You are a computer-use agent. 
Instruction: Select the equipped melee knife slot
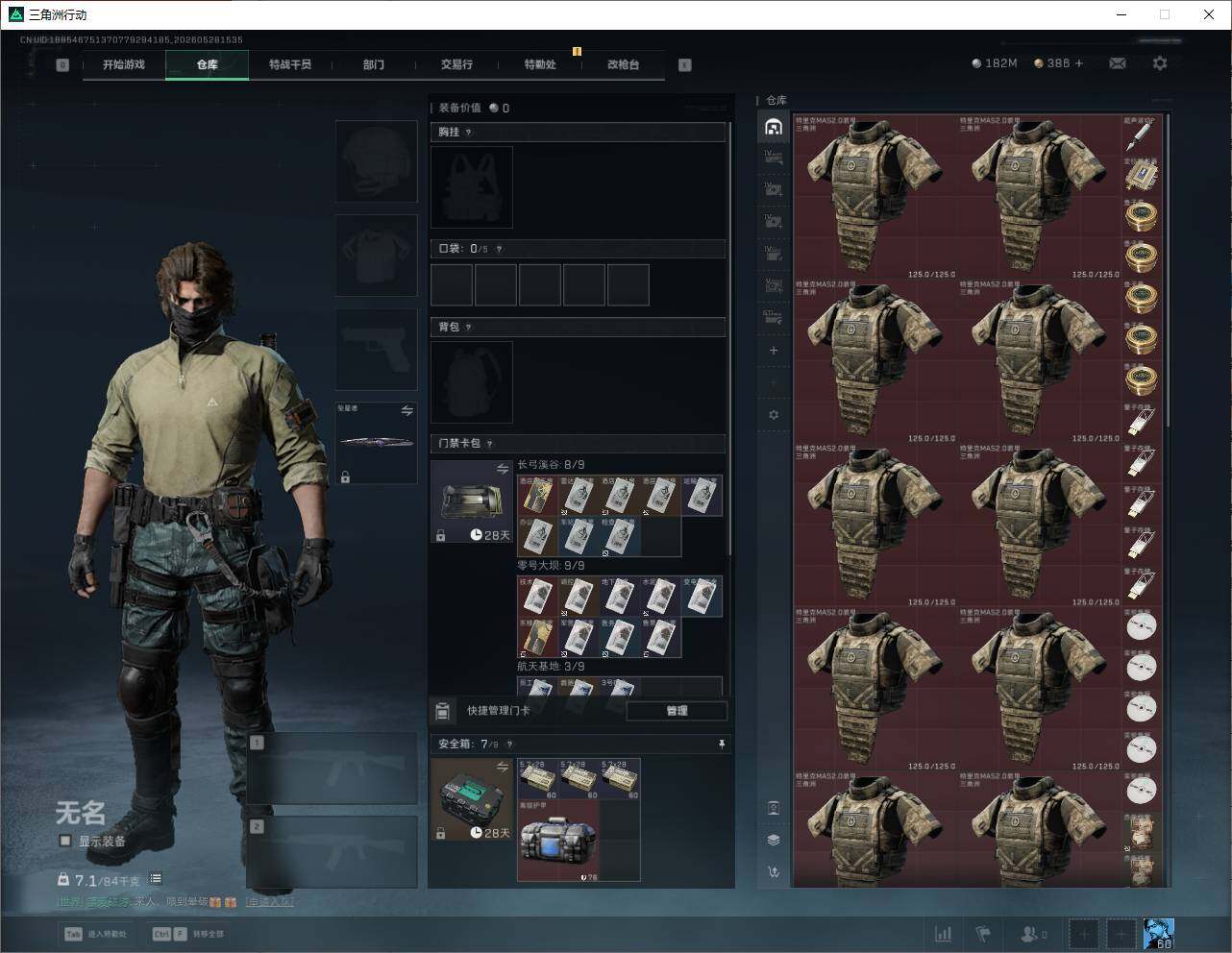click(x=376, y=443)
